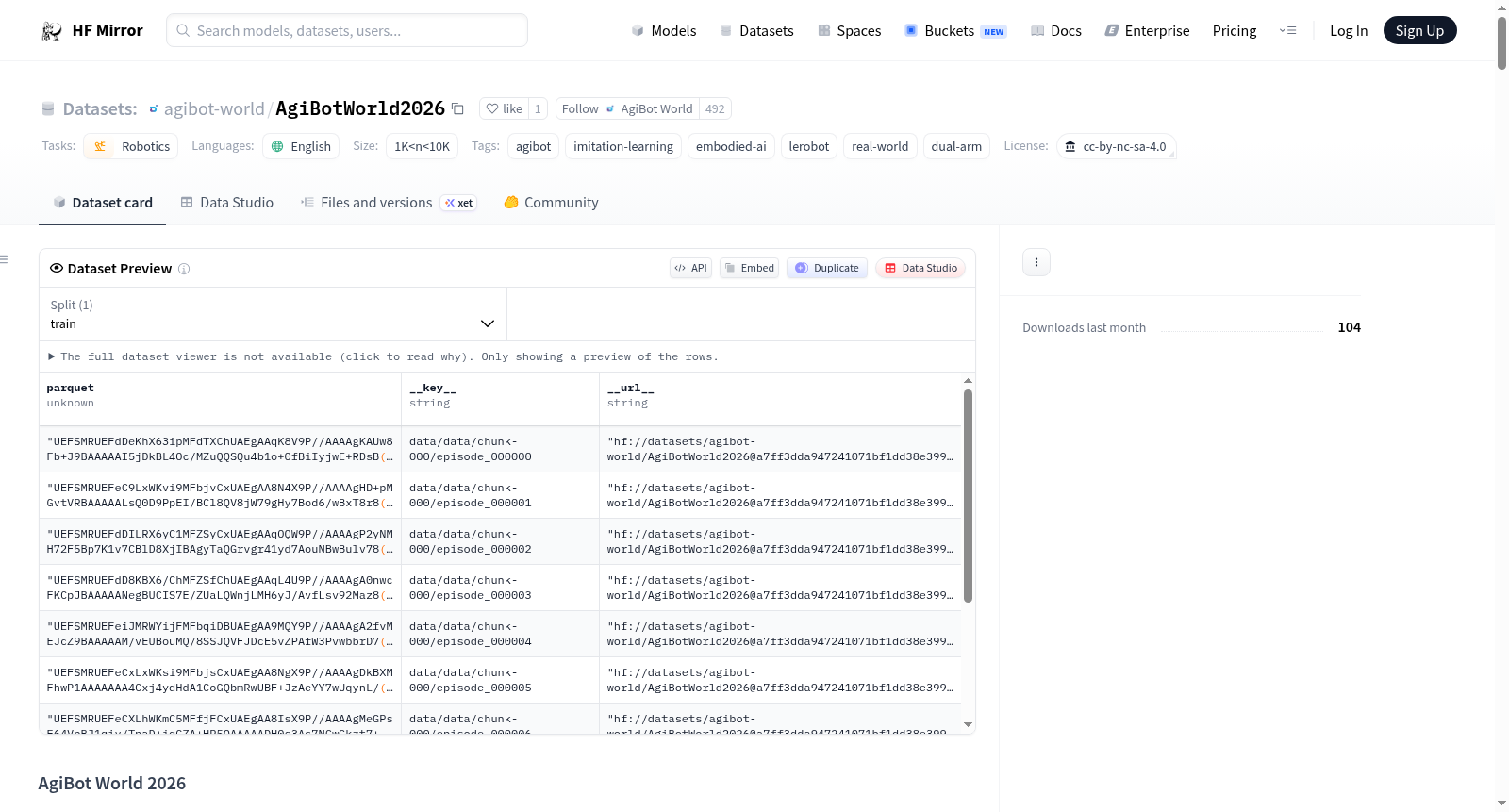
Task: Go to Datasets in top navigation
Action: 756,31
